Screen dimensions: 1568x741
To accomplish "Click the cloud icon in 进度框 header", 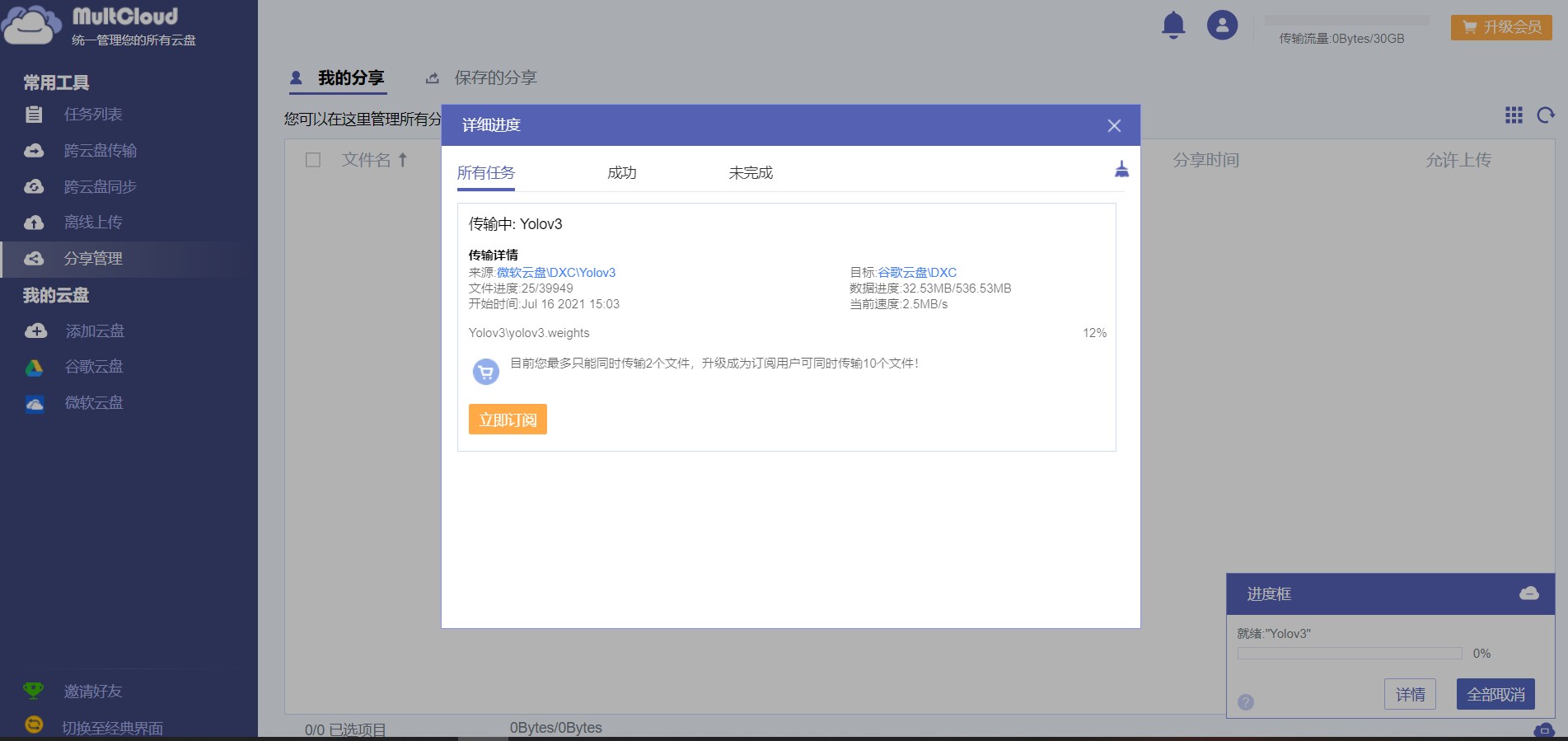I will coord(1529,593).
